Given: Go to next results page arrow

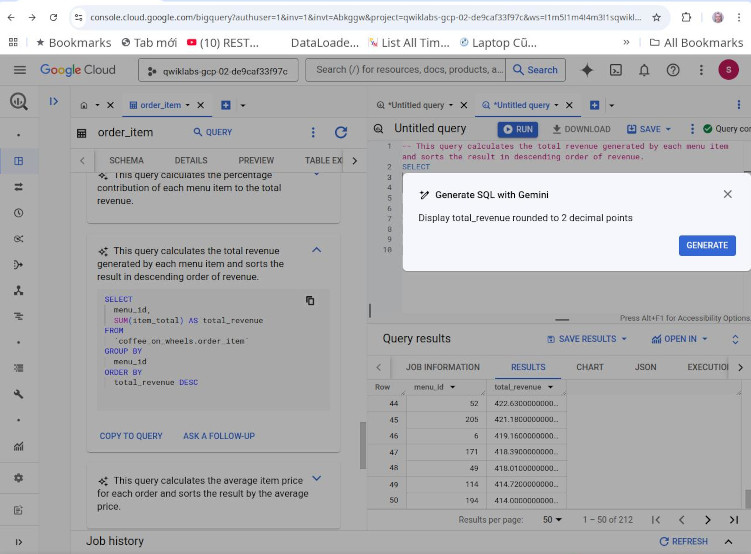Looking at the screenshot, I should [708, 520].
